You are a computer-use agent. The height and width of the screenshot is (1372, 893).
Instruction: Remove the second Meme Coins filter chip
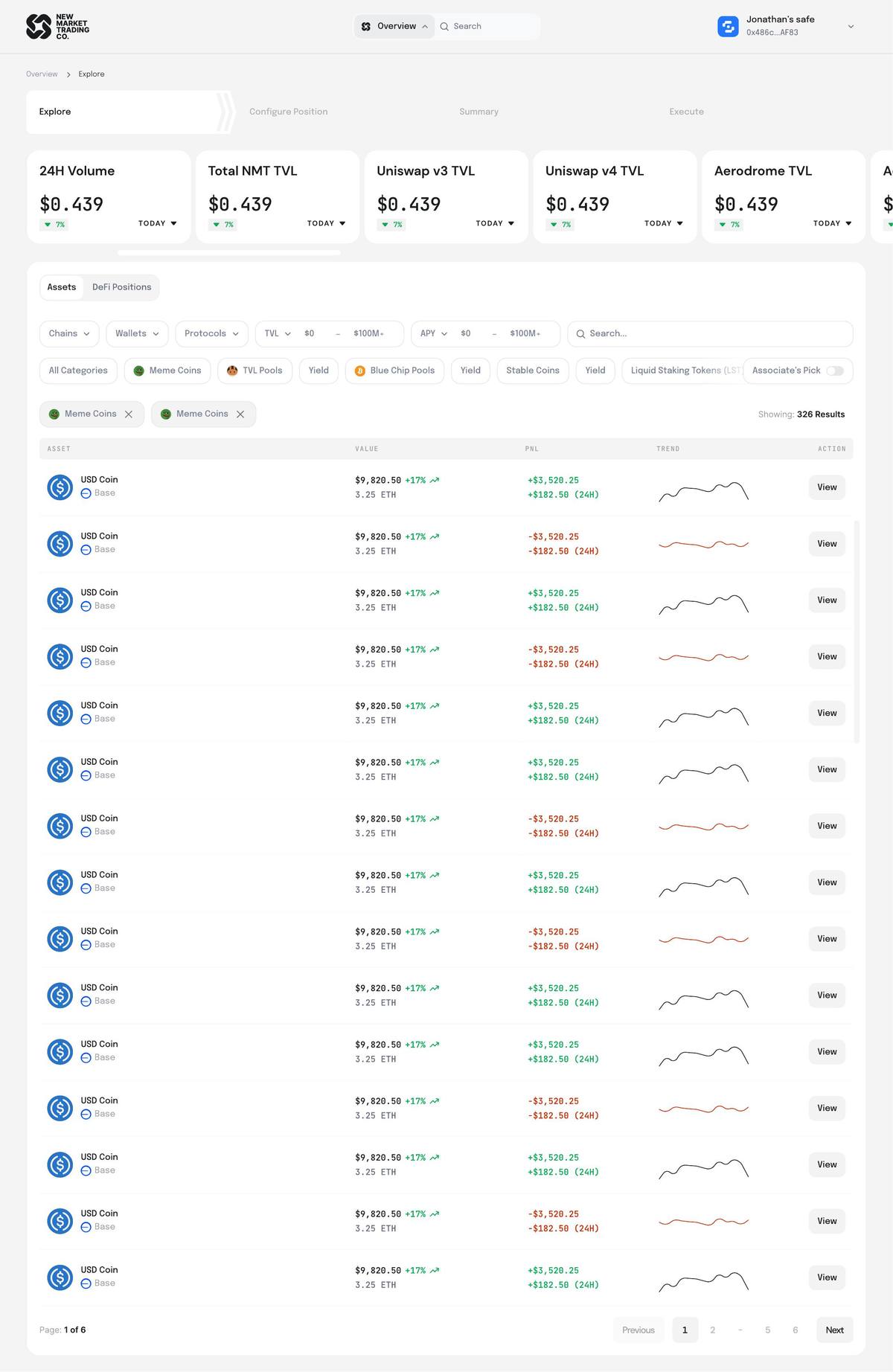coord(240,414)
